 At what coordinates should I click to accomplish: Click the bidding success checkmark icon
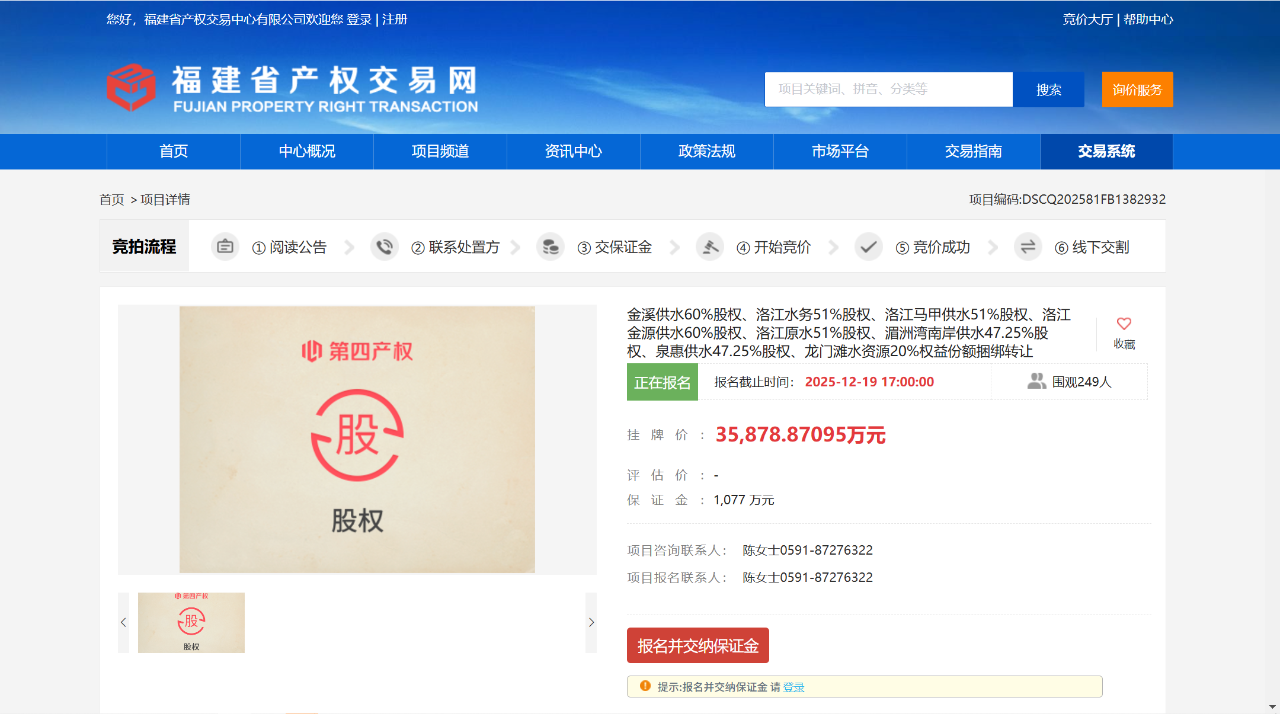click(868, 247)
